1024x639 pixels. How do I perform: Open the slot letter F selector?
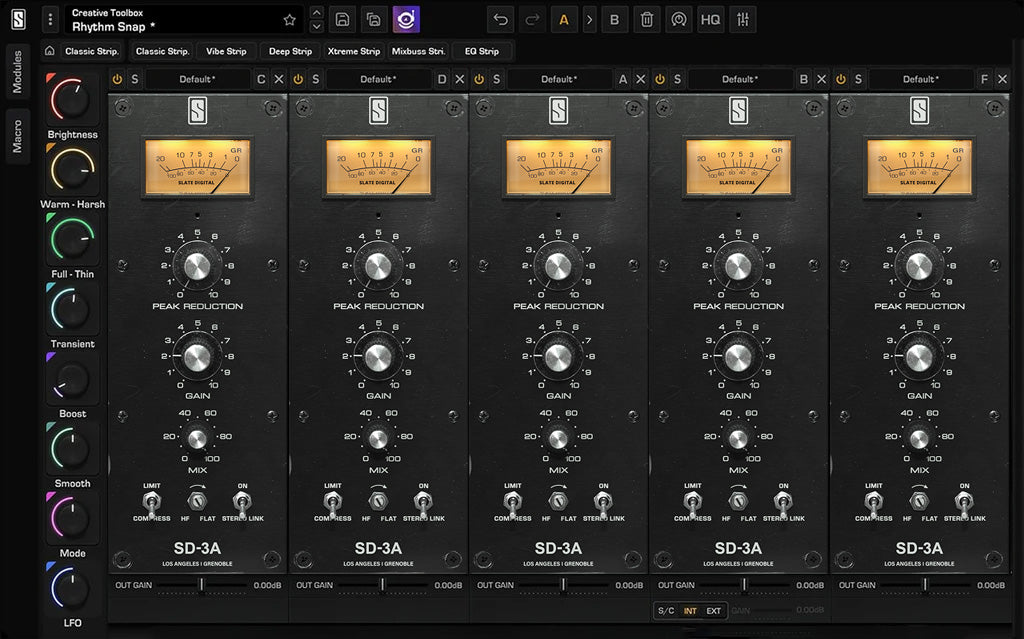coord(984,79)
